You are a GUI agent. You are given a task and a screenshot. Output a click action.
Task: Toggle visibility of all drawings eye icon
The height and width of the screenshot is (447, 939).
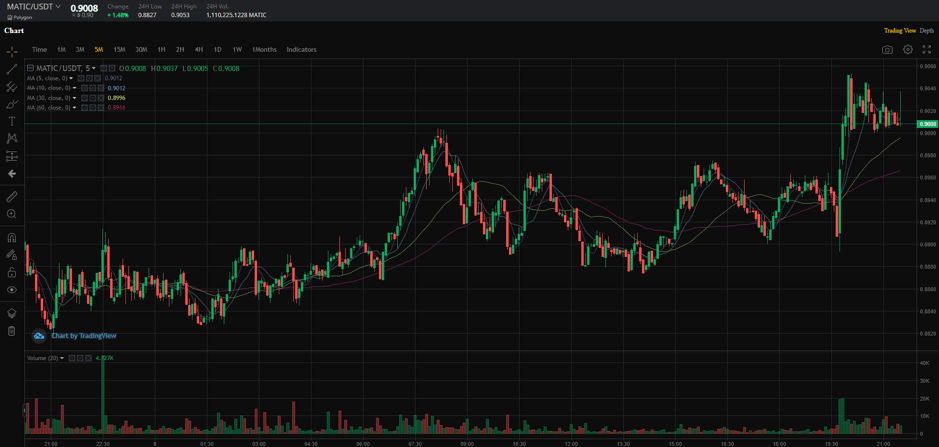click(x=12, y=290)
